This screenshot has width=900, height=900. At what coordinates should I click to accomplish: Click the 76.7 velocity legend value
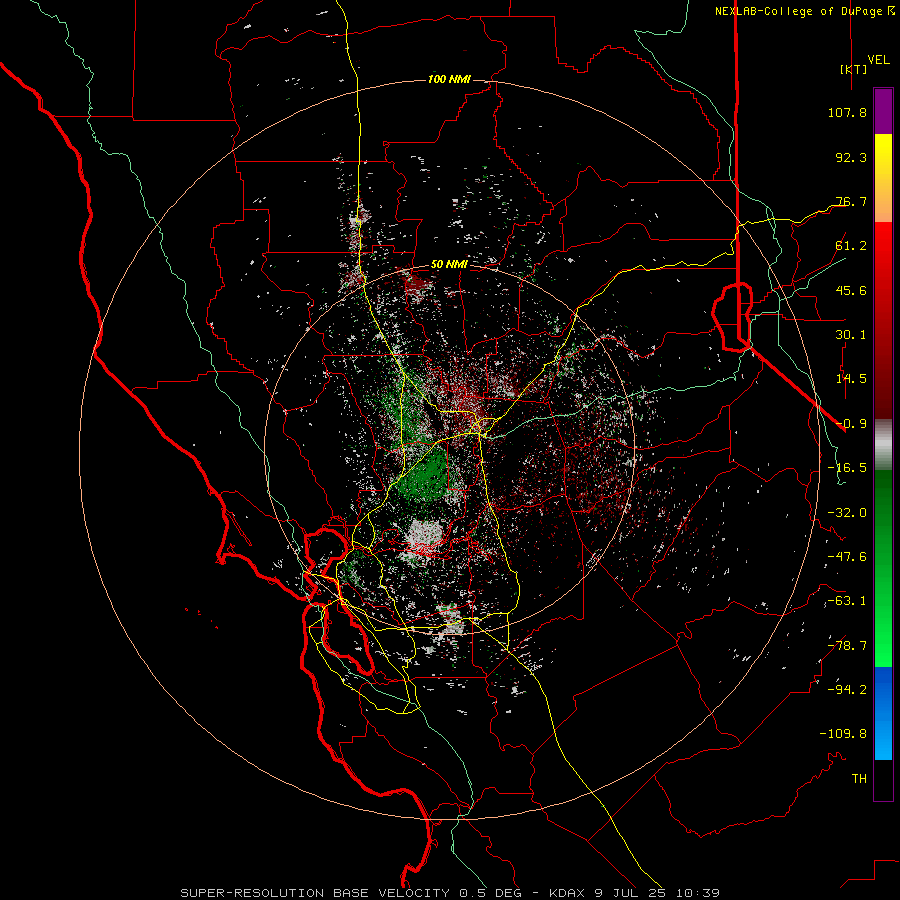[x=851, y=201]
